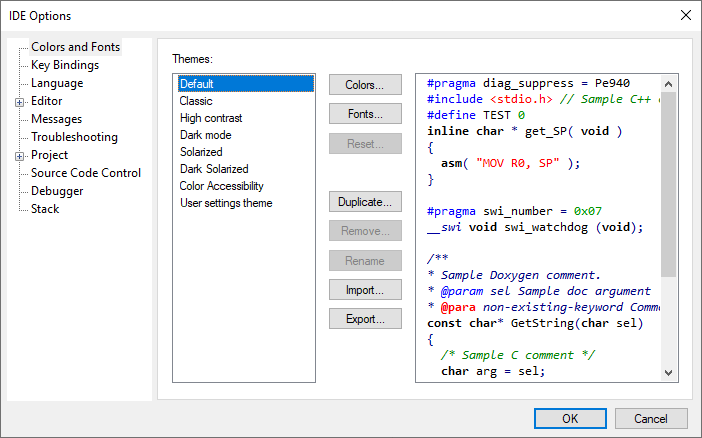Select the Color Accessibility theme

point(221,186)
